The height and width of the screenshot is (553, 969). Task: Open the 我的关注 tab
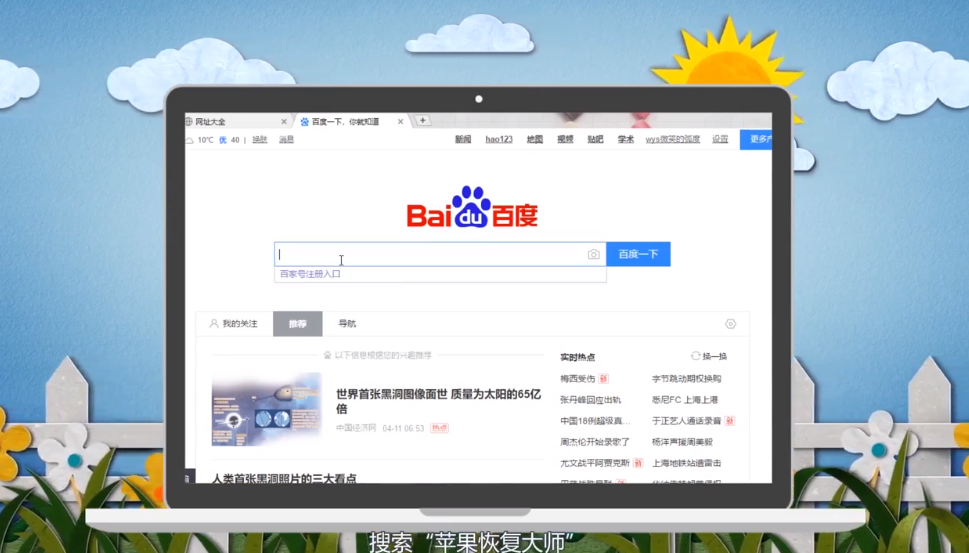click(x=234, y=324)
